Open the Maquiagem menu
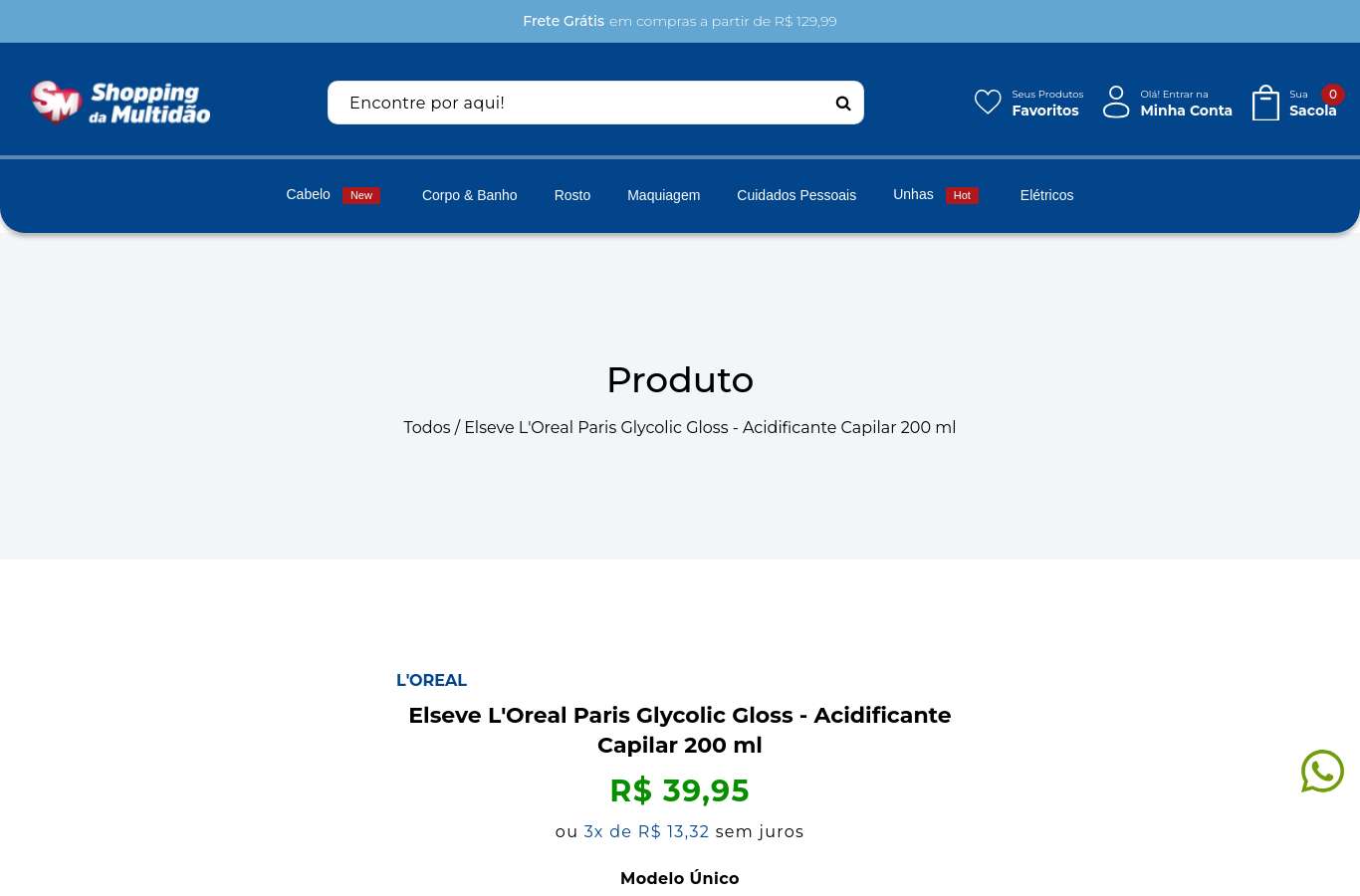Screen dimensions: 1360x896 (663, 195)
